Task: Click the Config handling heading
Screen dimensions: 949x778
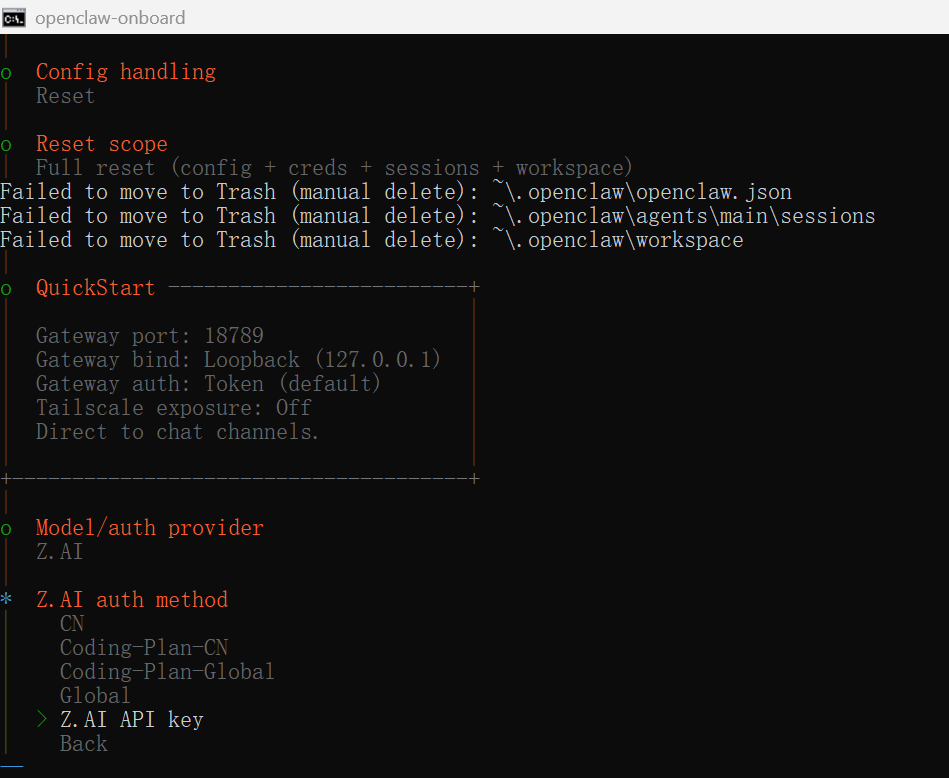Action: click(126, 72)
